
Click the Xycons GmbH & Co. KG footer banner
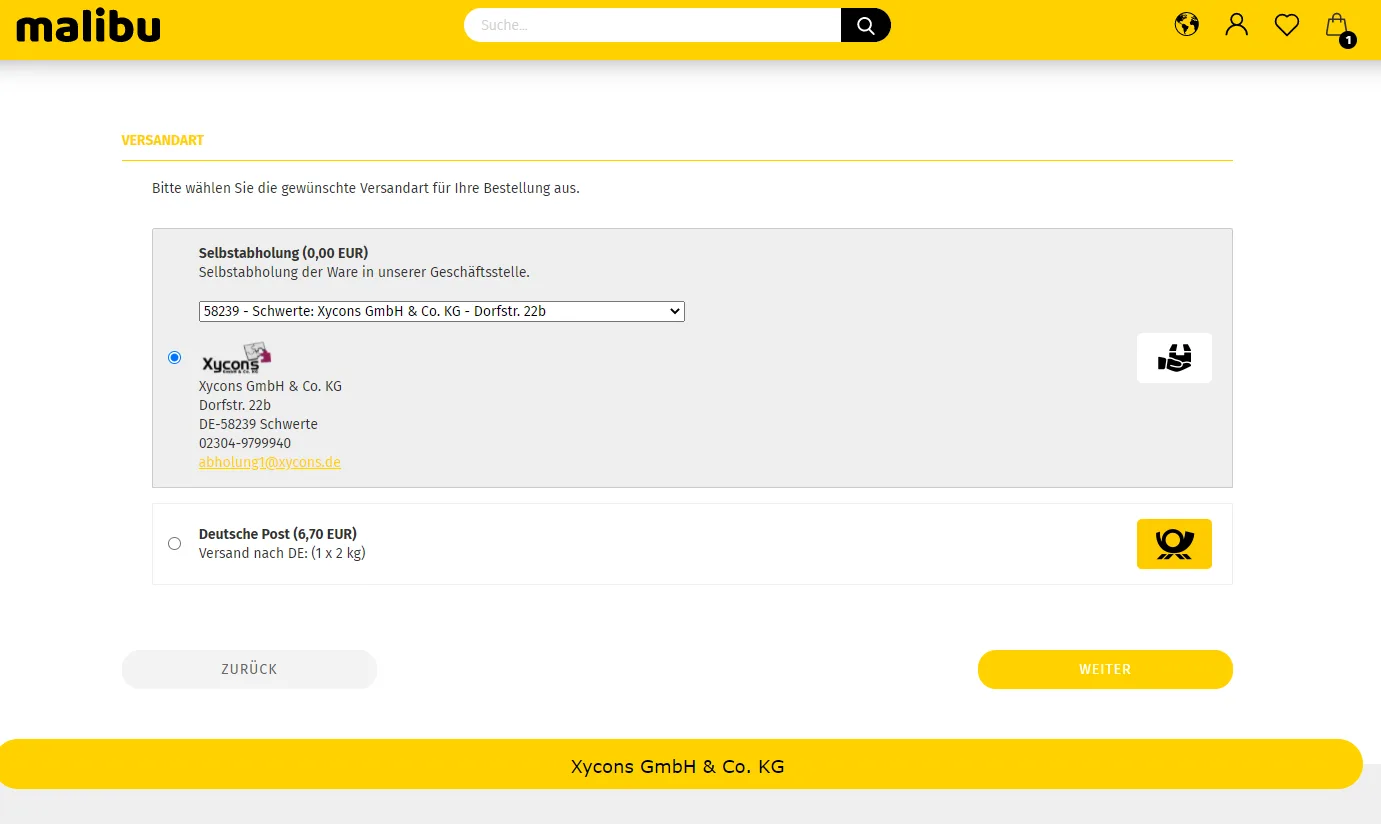point(677,766)
